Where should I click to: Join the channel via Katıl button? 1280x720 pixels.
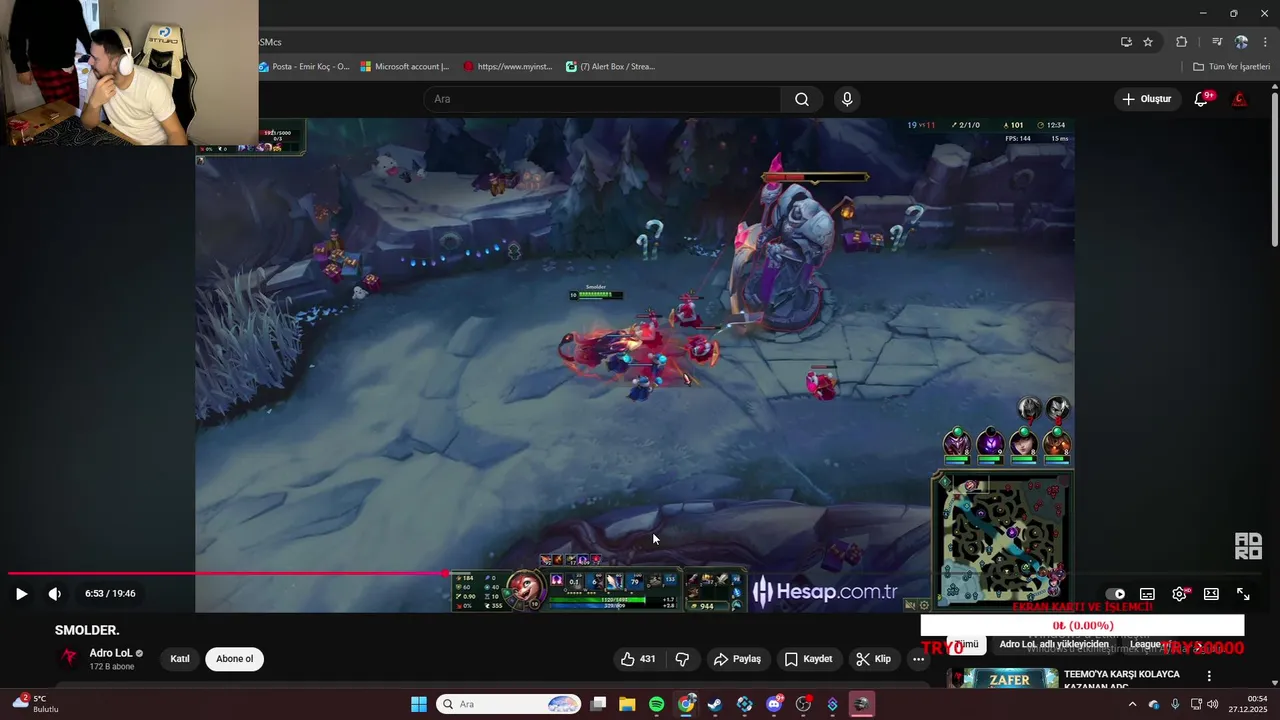tap(180, 659)
